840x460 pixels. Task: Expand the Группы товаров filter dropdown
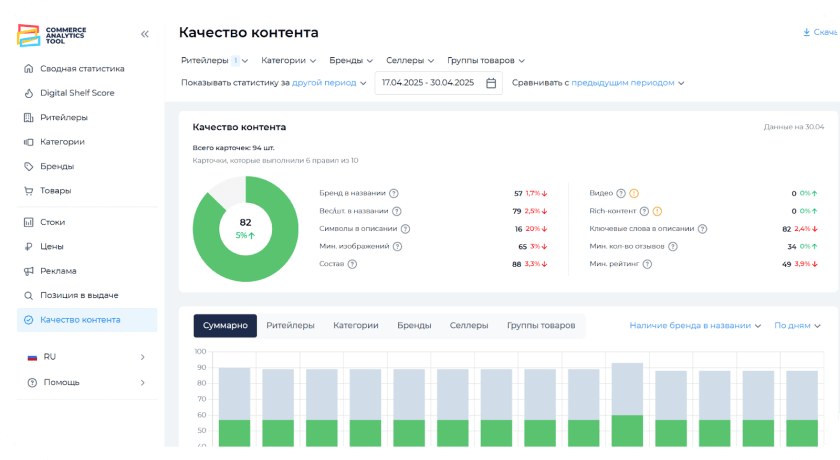point(486,61)
